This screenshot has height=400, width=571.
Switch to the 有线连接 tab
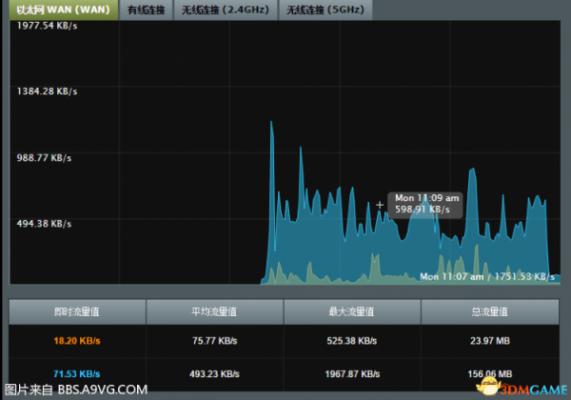pyautogui.click(x=146, y=10)
